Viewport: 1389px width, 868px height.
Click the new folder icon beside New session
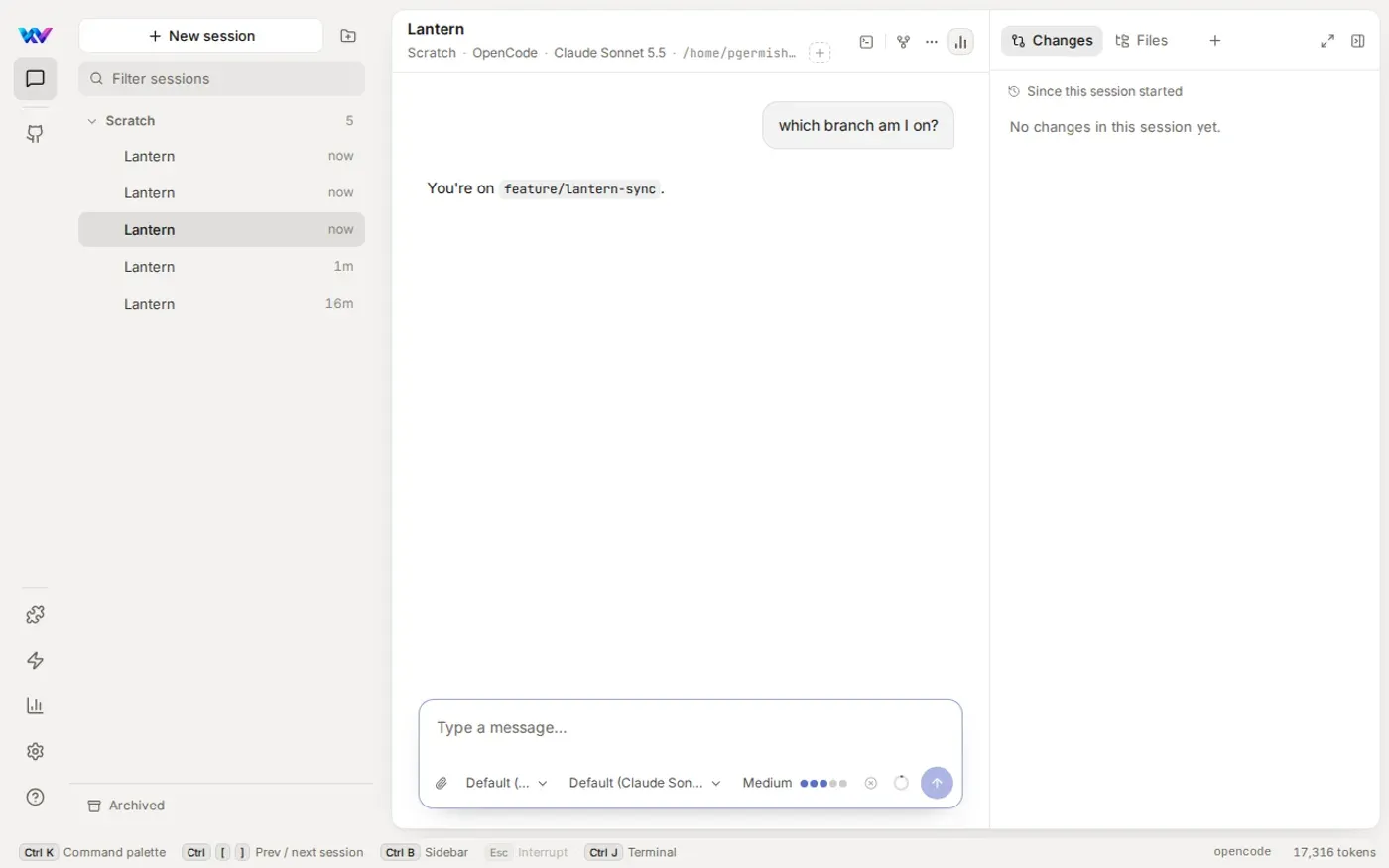click(x=348, y=36)
